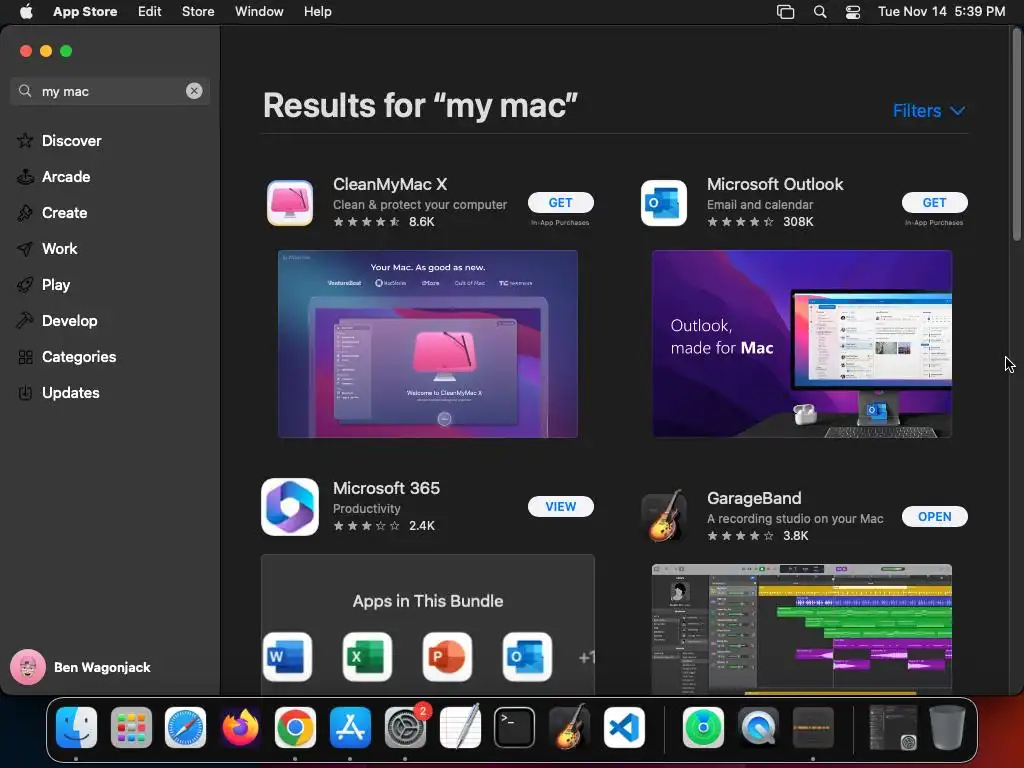View the GarageBand screenshot preview
The image size is (1024, 768).
(x=802, y=629)
